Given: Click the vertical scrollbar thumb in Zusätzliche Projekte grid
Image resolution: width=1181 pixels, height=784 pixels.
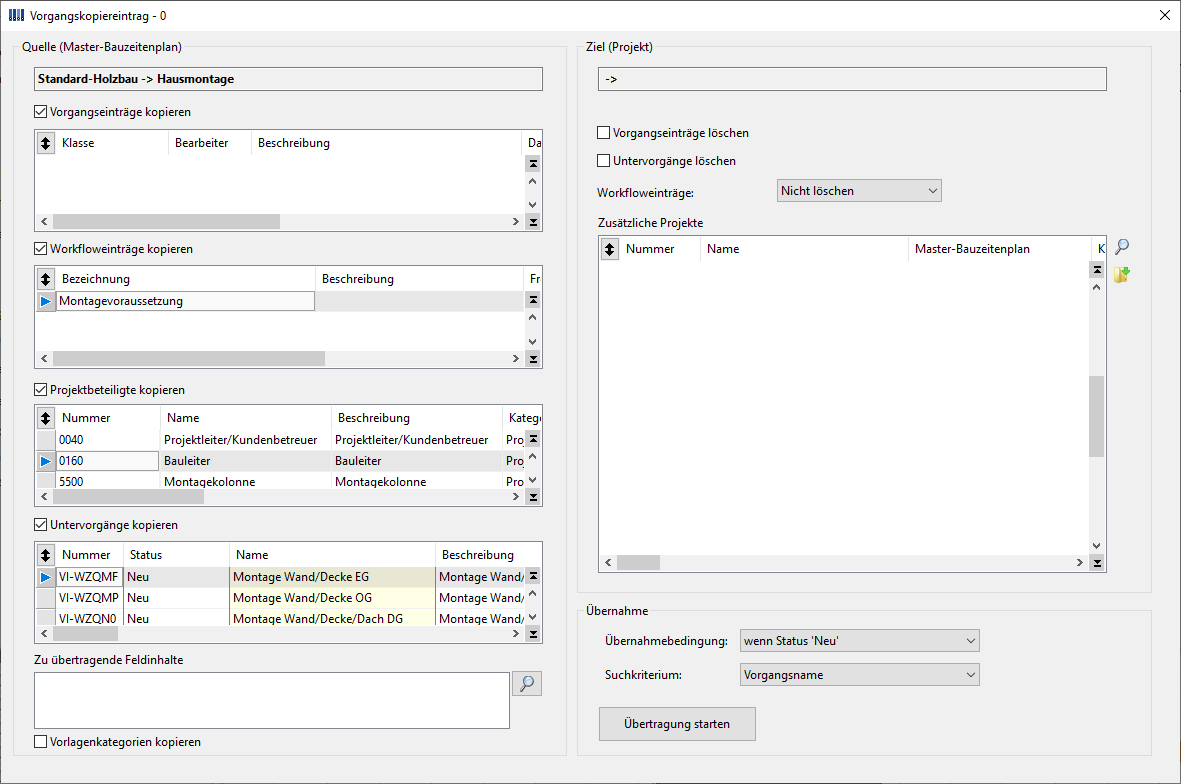Looking at the screenshot, I should click(1097, 416).
